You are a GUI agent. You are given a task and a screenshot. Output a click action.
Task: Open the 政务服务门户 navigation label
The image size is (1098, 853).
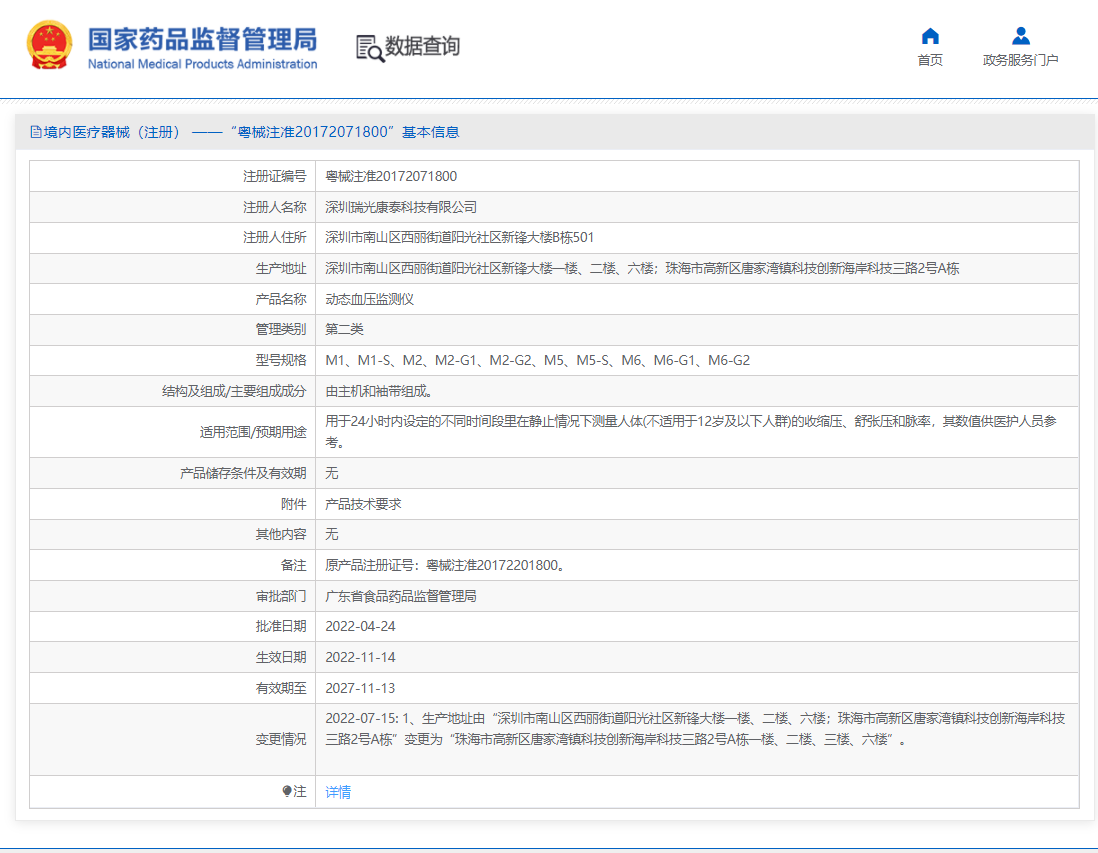1020,60
